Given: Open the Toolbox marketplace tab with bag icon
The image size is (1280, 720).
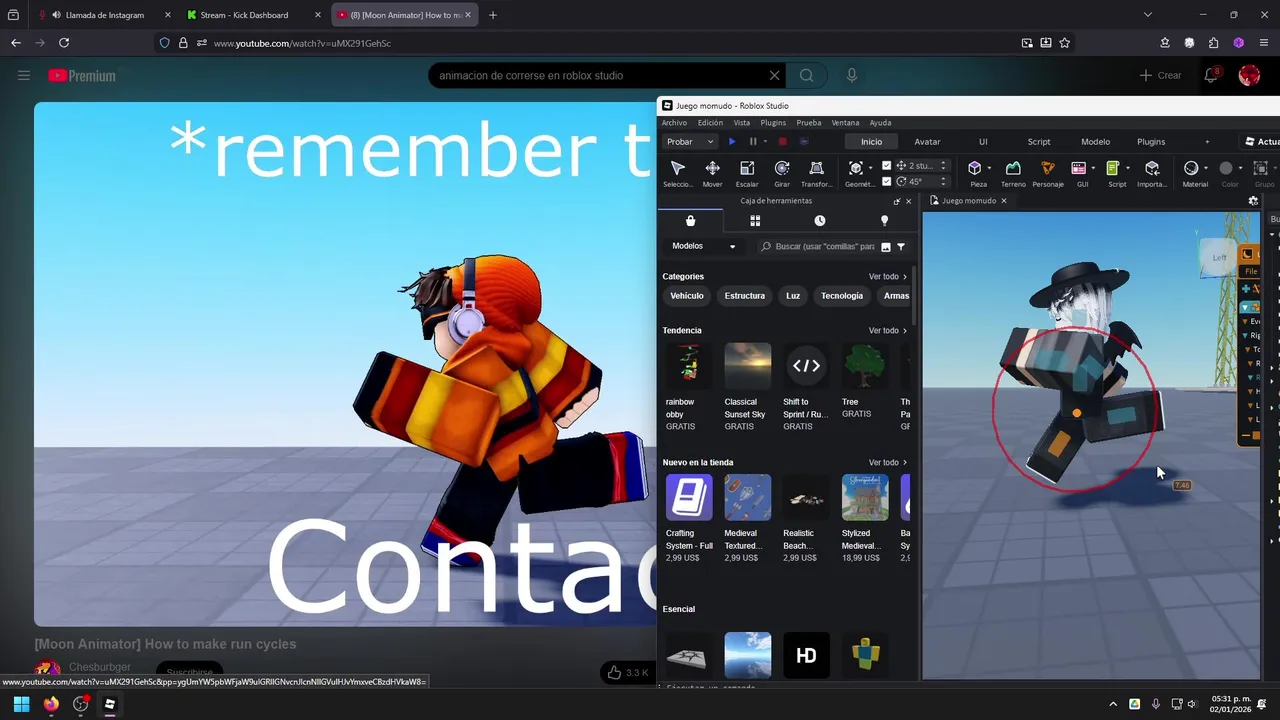Looking at the screenshot, I should click(690, 221).
